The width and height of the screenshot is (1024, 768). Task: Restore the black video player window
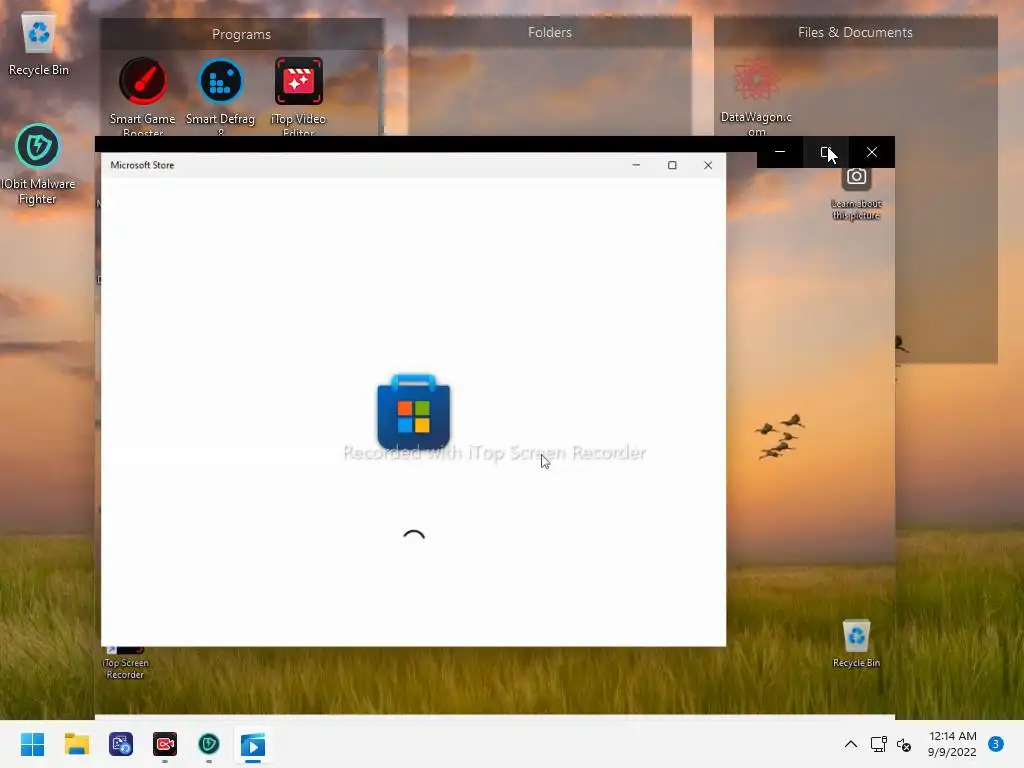825,152
